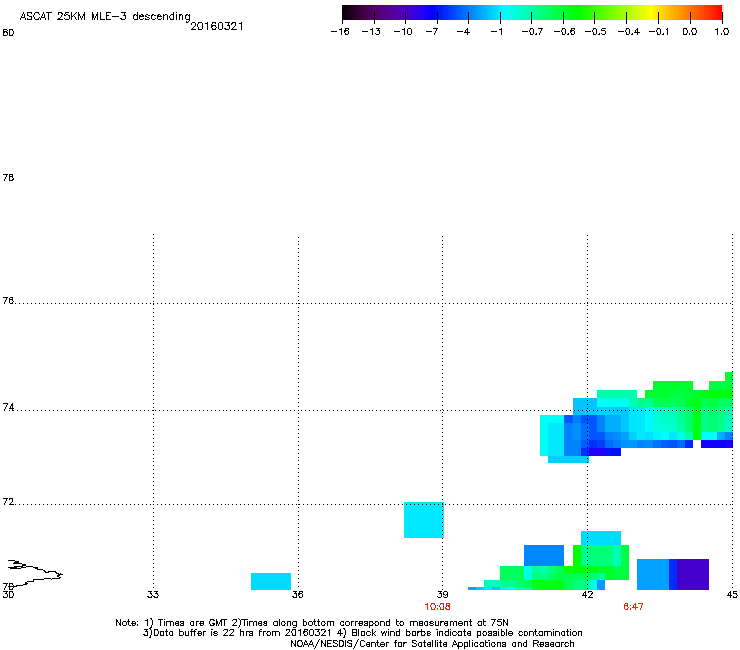
Task: Click the color bar label '-4'
Action: coord(463,32)
